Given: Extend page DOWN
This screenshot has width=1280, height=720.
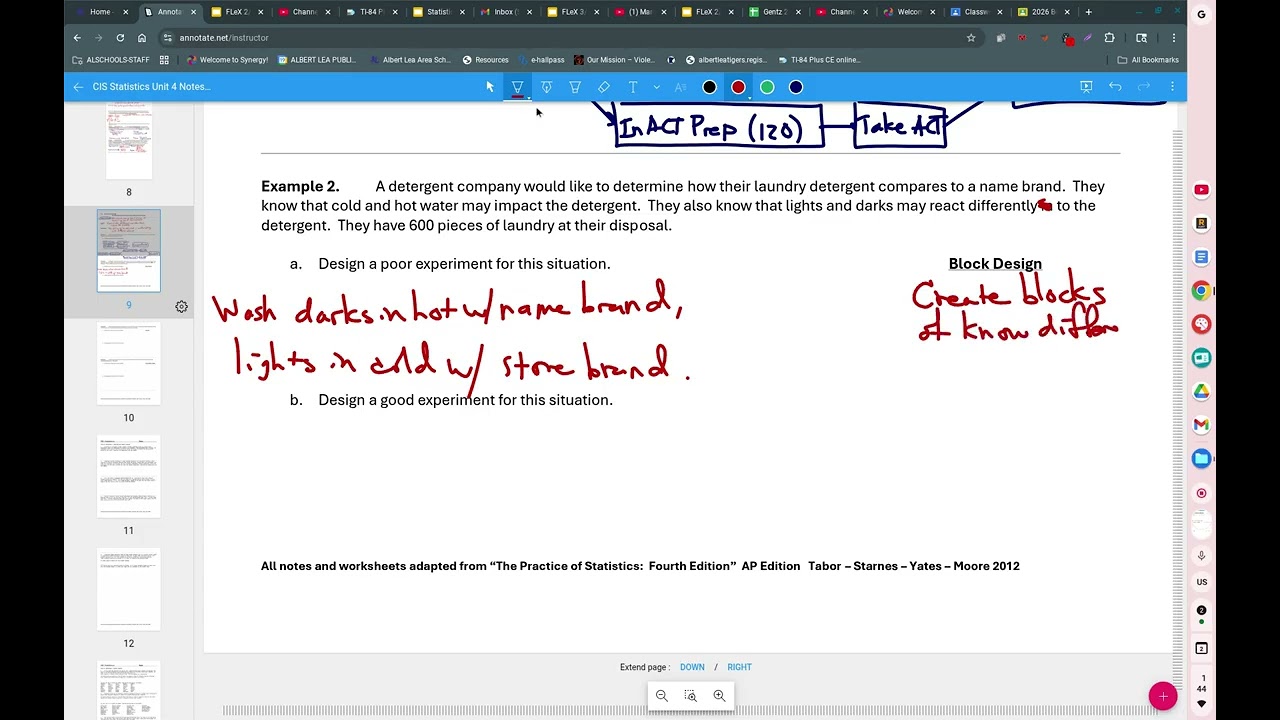Looking at the screenshot, I should pyautogui.click(x=692, y=667).
